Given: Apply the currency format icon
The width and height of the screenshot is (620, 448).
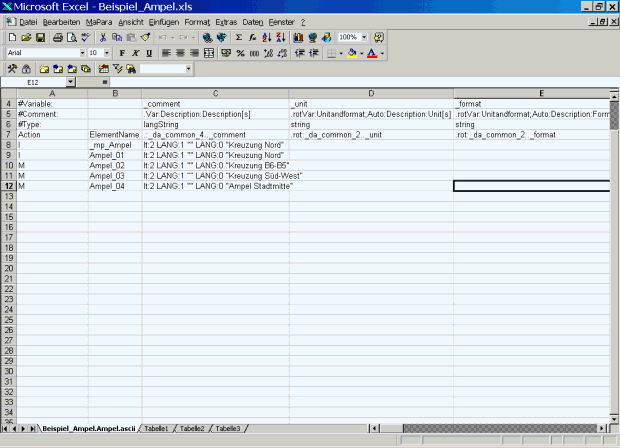Looking at the screenshot, I should click(x=226, y=53).
